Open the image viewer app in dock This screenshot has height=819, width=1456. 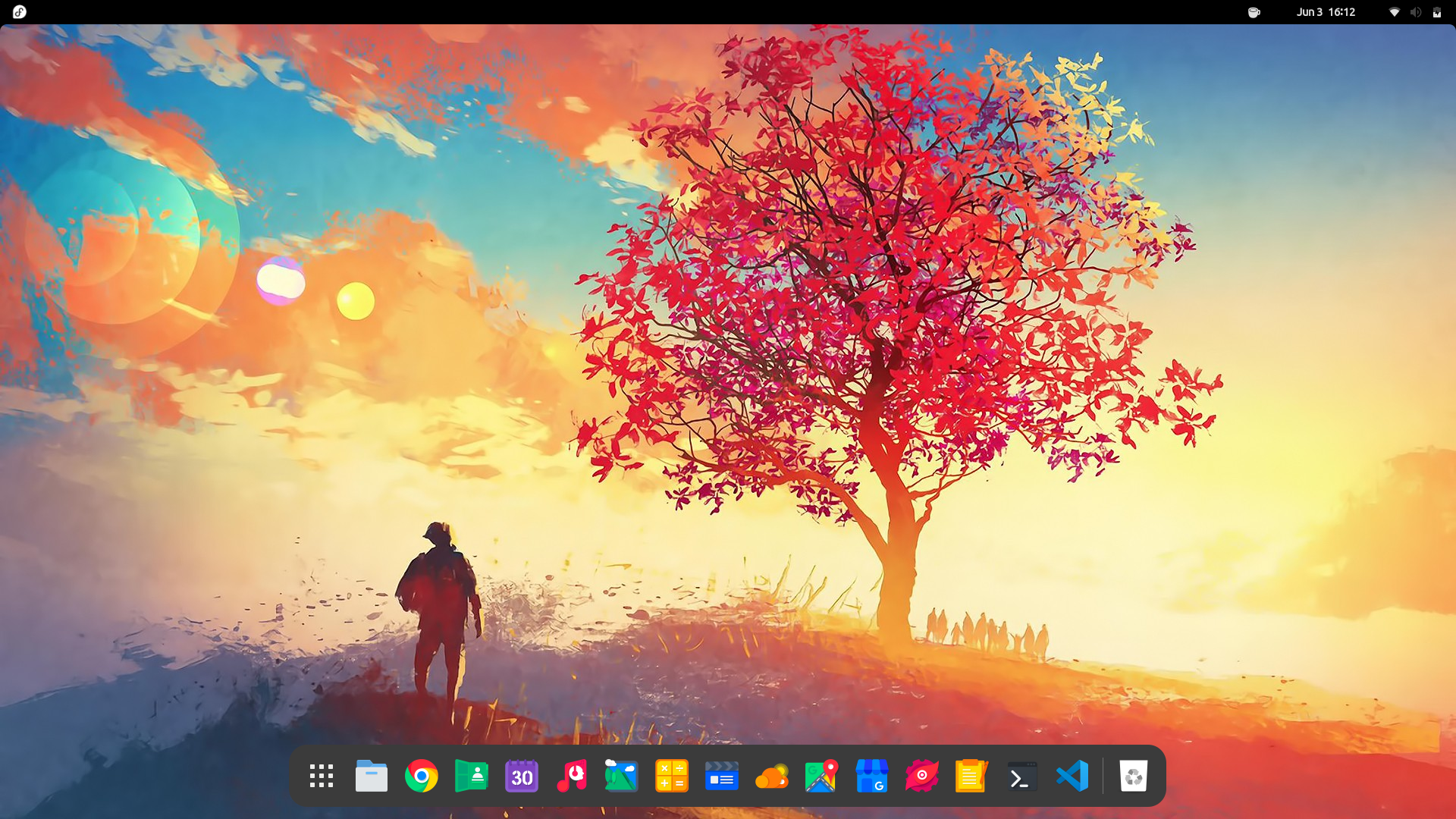click(622, 776)
